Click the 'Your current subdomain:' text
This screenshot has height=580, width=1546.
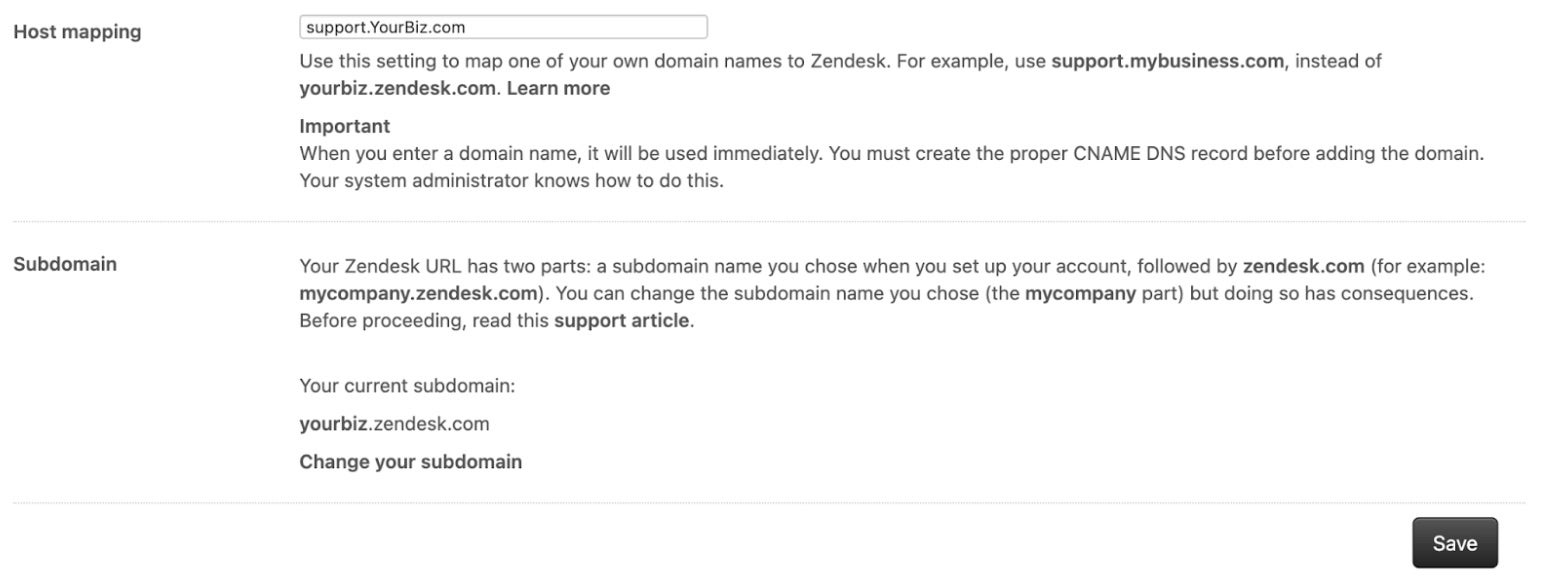(407, 386)
